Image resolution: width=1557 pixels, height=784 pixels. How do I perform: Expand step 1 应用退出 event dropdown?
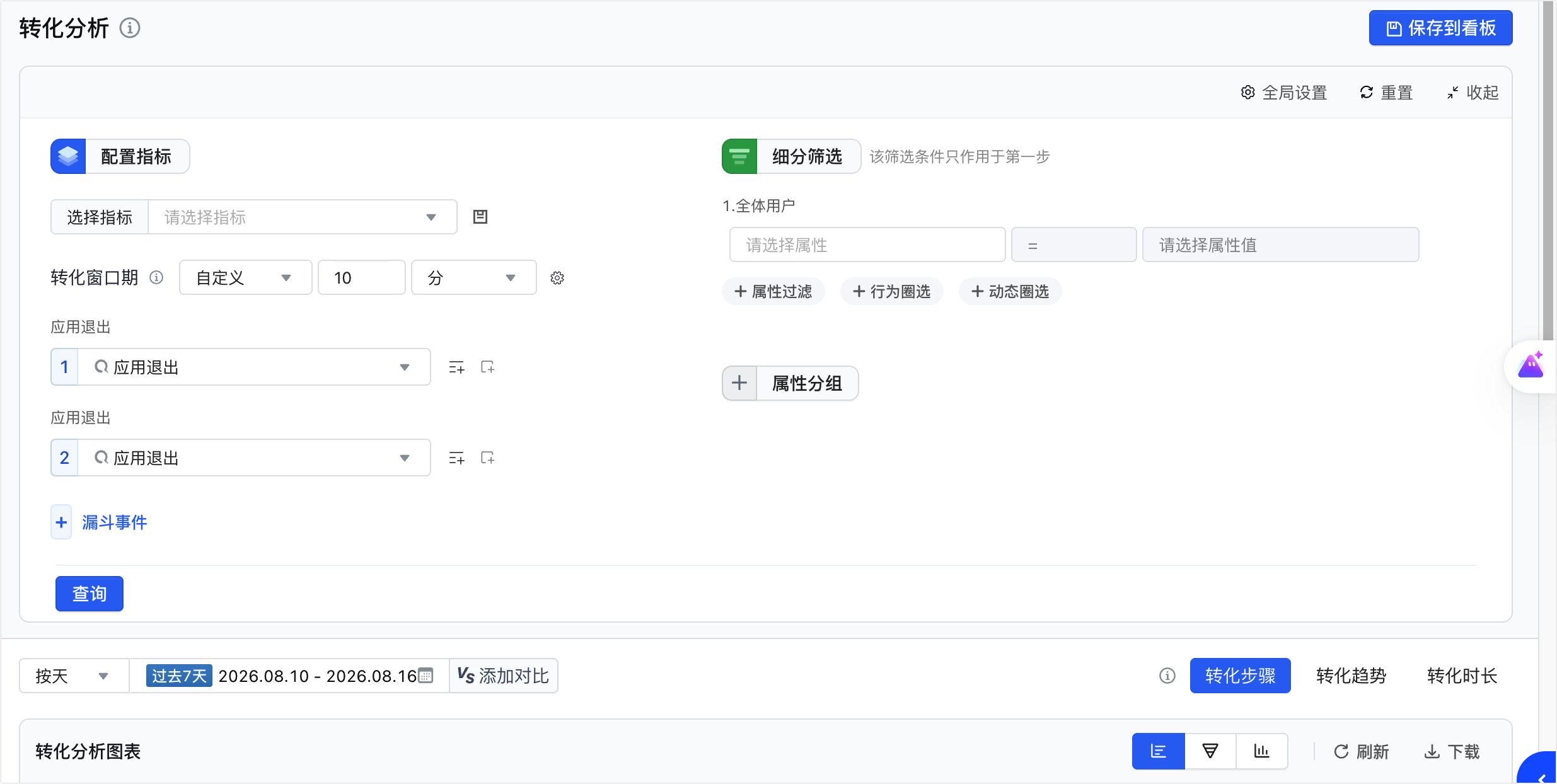pyautogui.click(x=255, y=367)
